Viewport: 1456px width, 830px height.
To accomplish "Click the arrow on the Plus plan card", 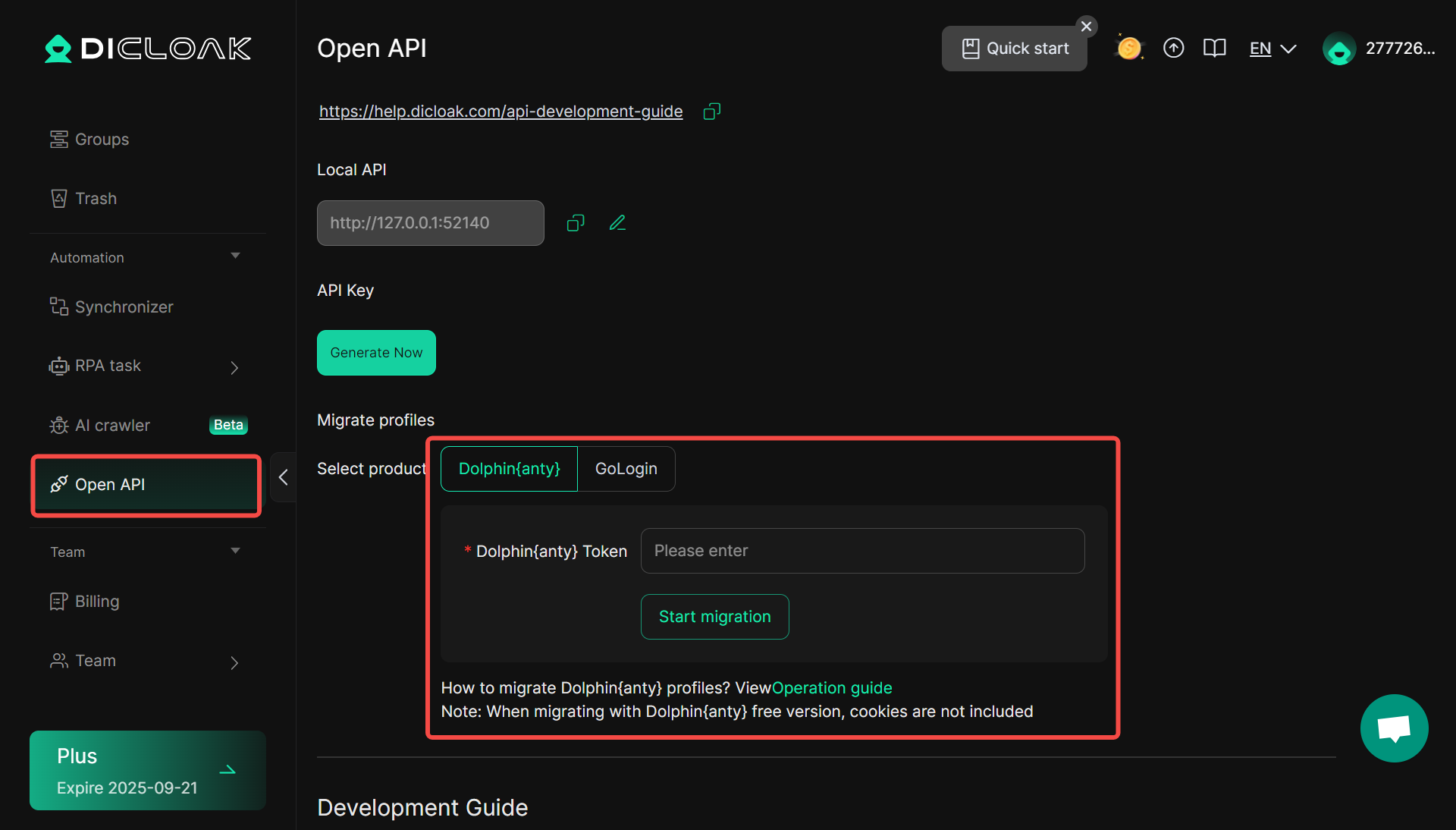I will 227,771.
